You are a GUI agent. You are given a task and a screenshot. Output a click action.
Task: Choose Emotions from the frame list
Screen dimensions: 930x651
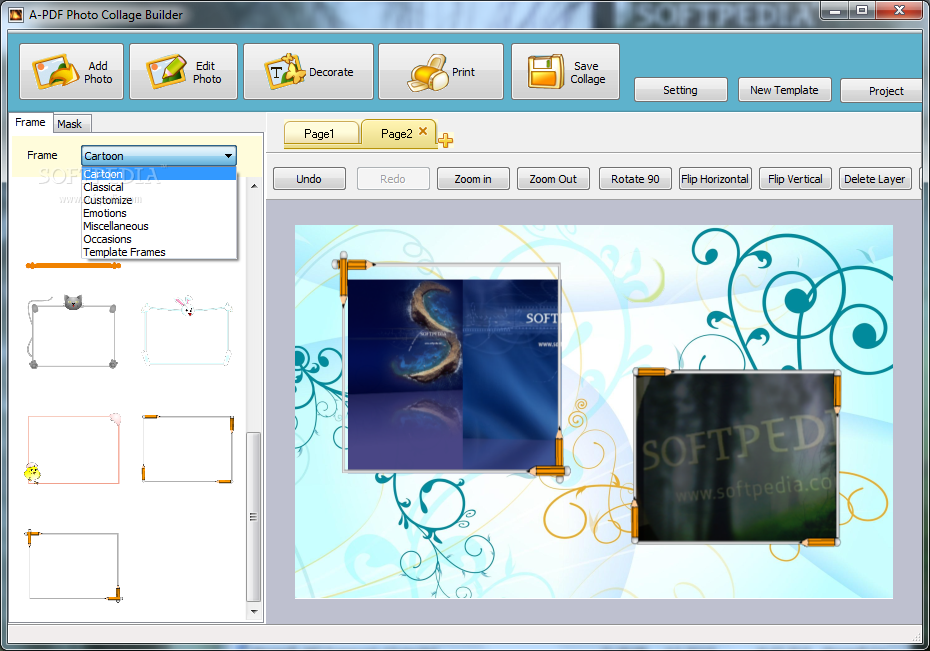[158, 213]
